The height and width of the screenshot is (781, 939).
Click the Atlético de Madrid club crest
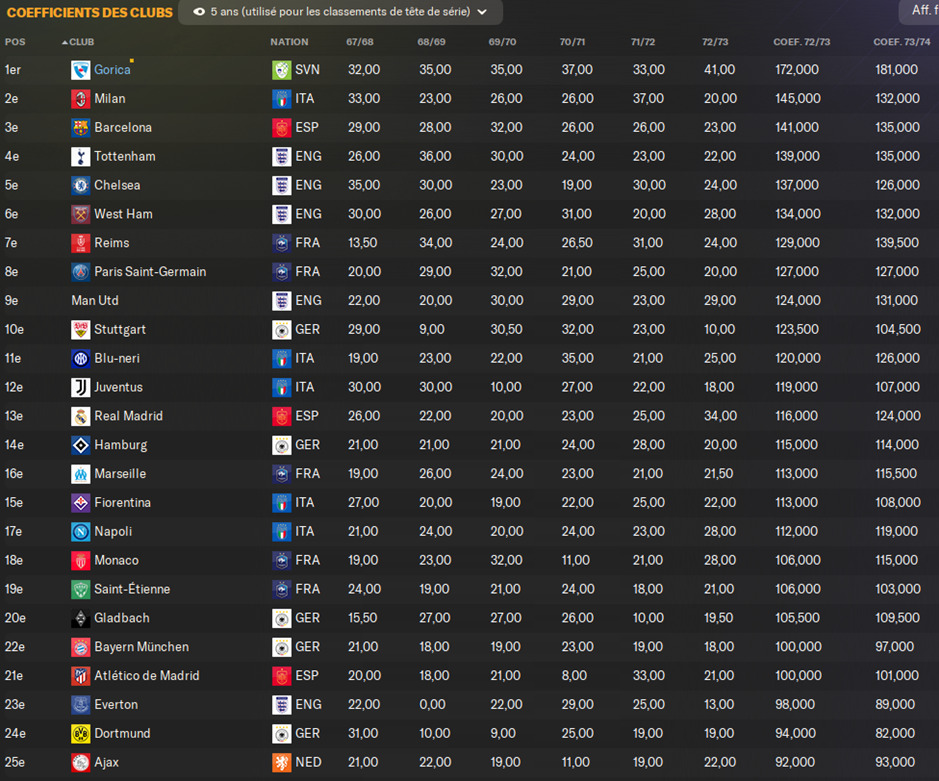[x=80, y=676]
